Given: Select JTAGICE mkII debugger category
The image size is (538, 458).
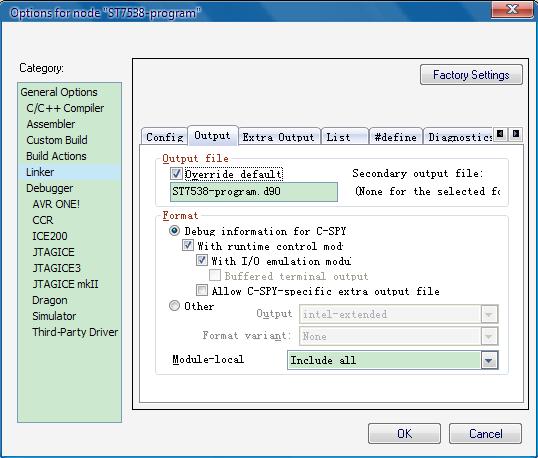Looking at the screenshot, I should pos(65,284).
